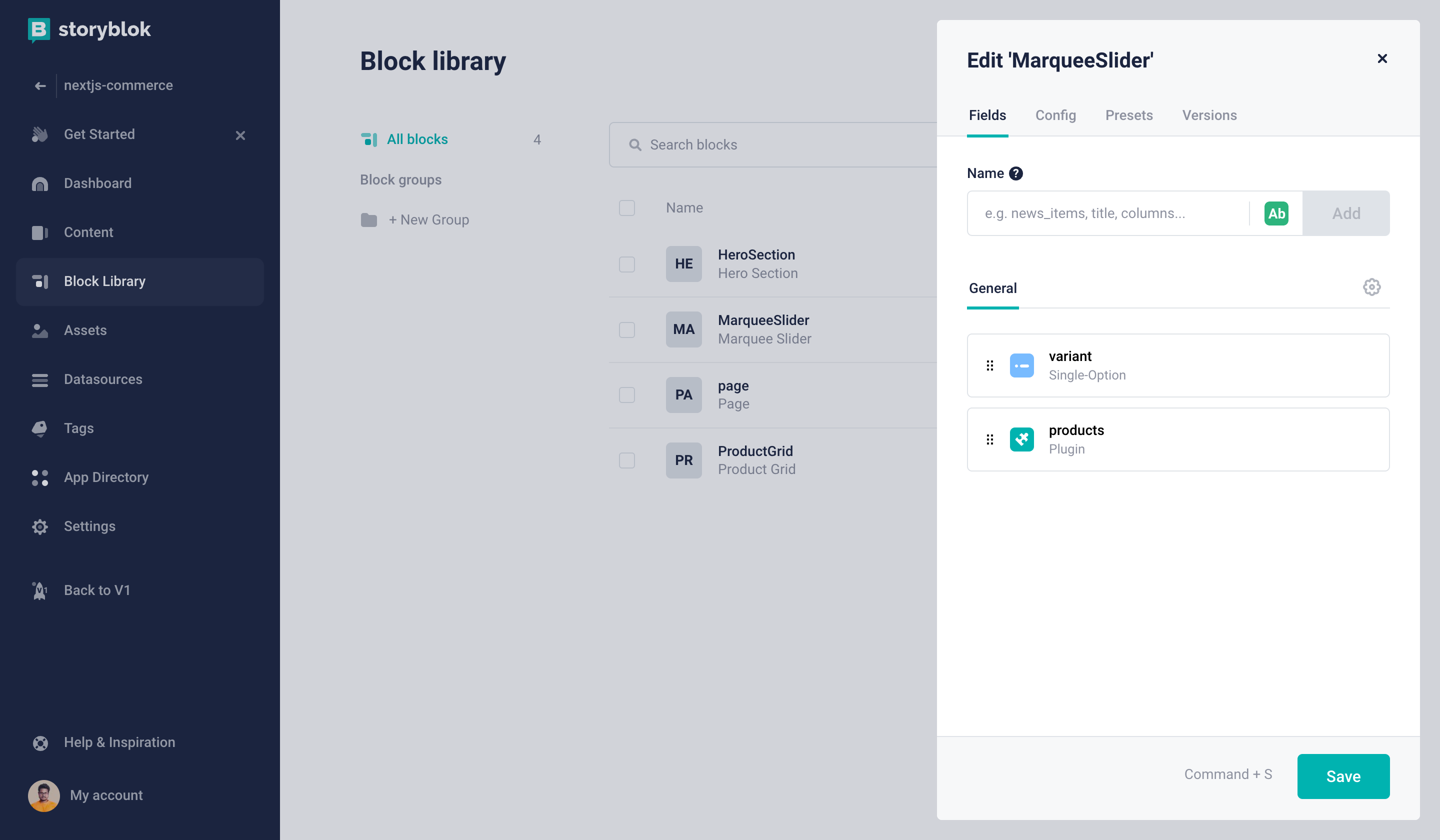This screenshot has width=1440, height=840.
Task: Click the Name field help question mark icon
Action: 1015,173
